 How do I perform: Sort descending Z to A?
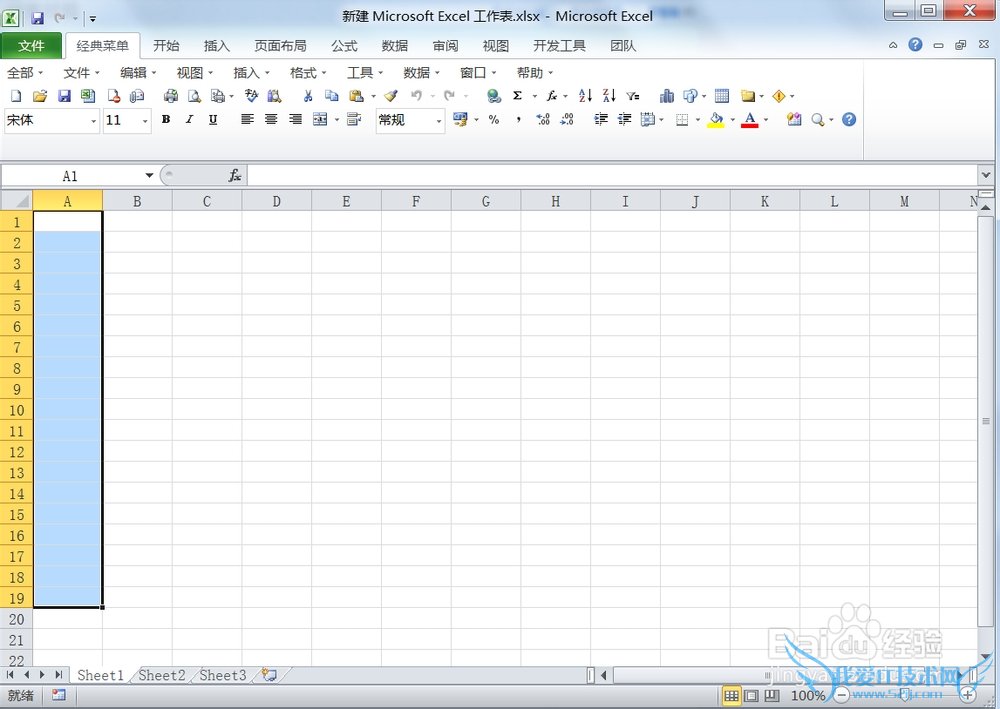click(x=610, y=96)
